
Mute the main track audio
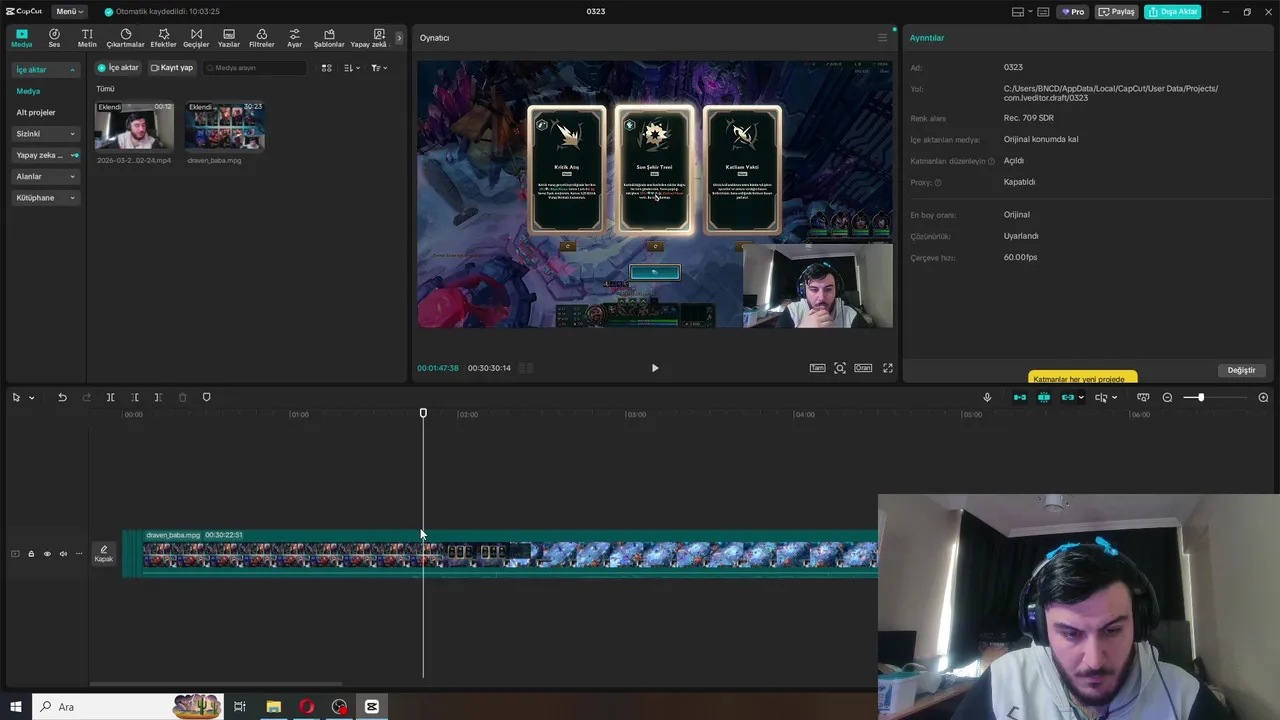point(63,554)
